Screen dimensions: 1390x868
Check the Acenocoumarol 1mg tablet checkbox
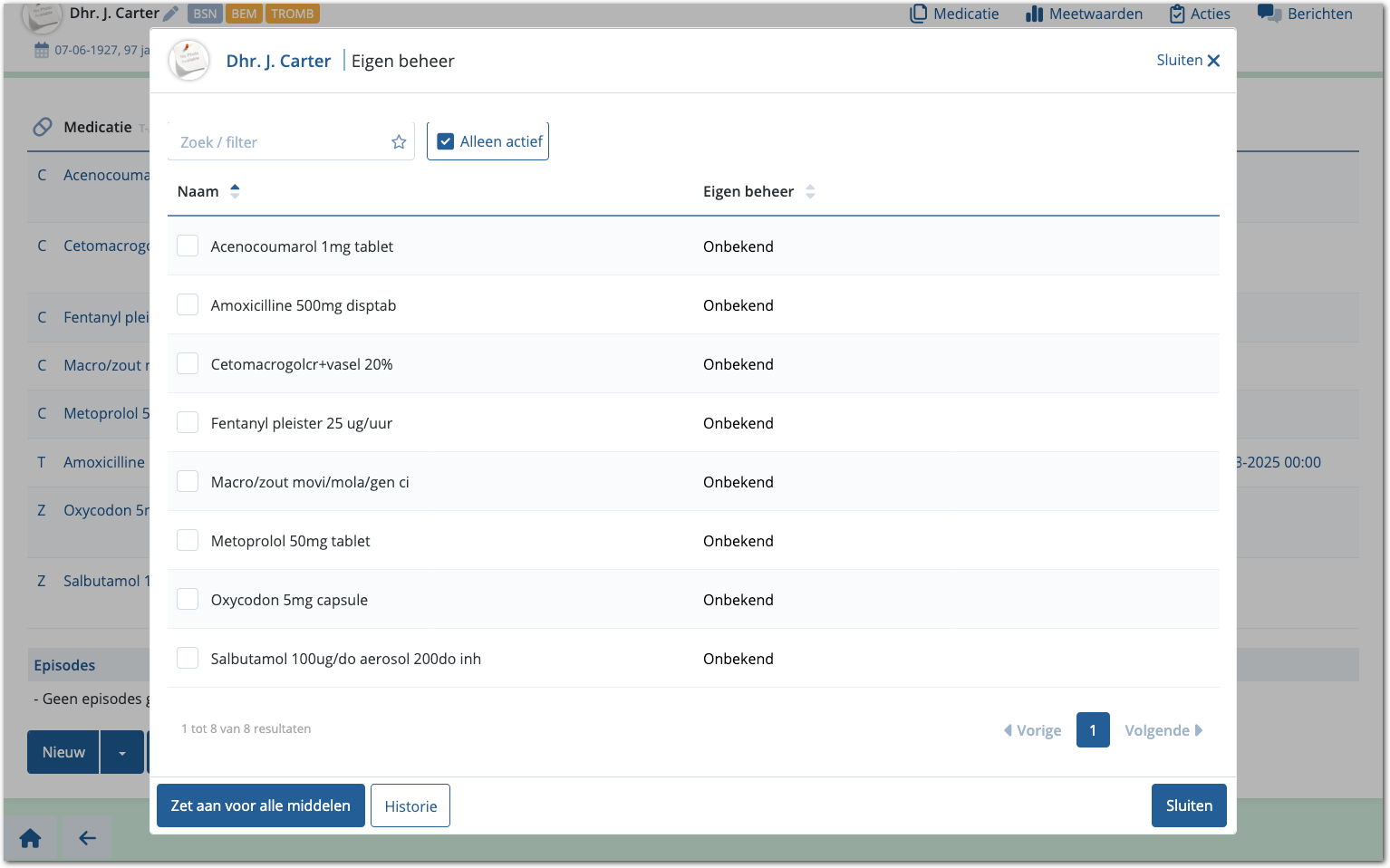pyautogui.click(x=188, y=246)
